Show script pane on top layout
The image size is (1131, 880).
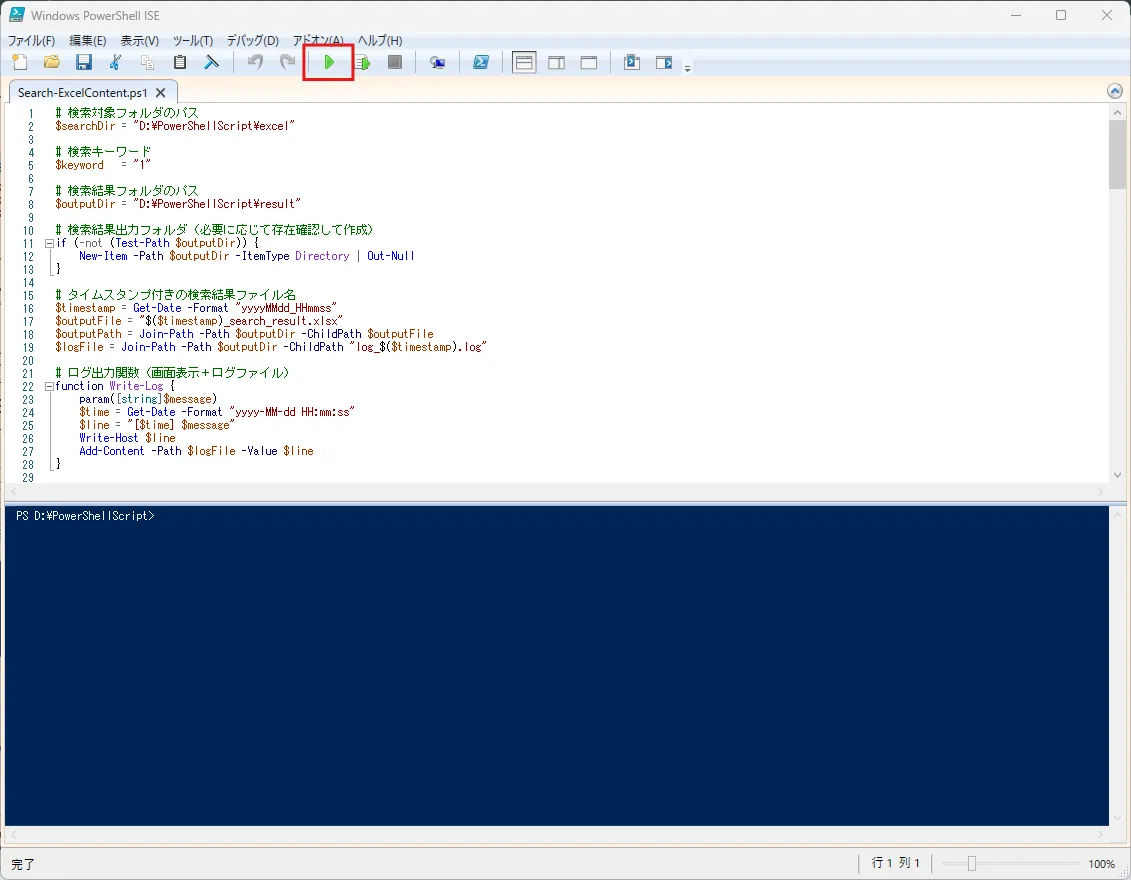click(x=524, y=63)
